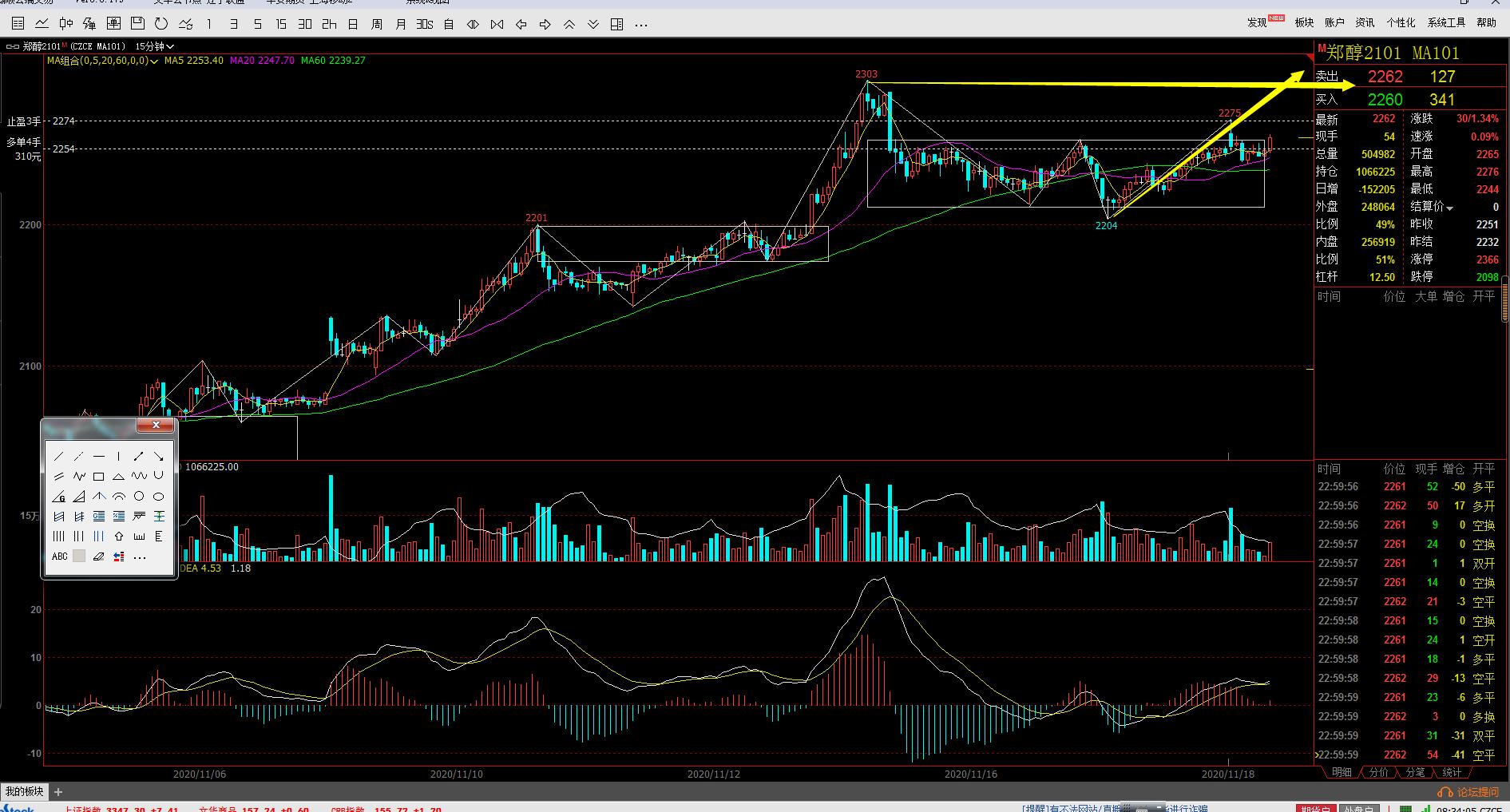Open the 15分钟 period dropdown
This screenshot has height=812, width=1510.
tap(155, 46)
